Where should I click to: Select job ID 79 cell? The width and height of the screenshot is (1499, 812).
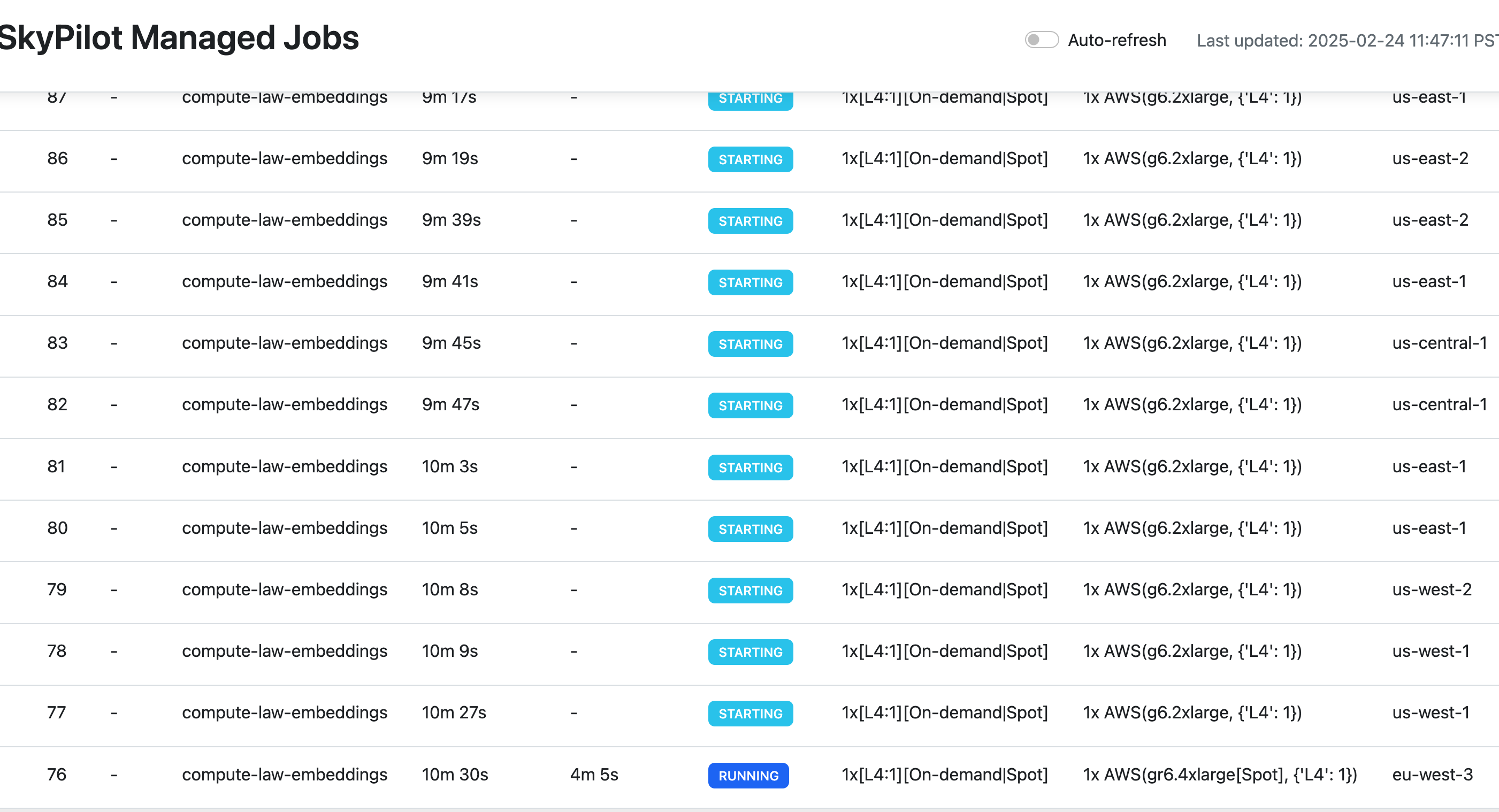57,589
